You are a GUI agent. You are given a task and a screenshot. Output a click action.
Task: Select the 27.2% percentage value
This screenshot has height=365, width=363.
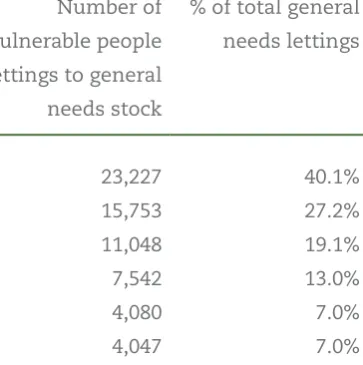coord(332,211)
